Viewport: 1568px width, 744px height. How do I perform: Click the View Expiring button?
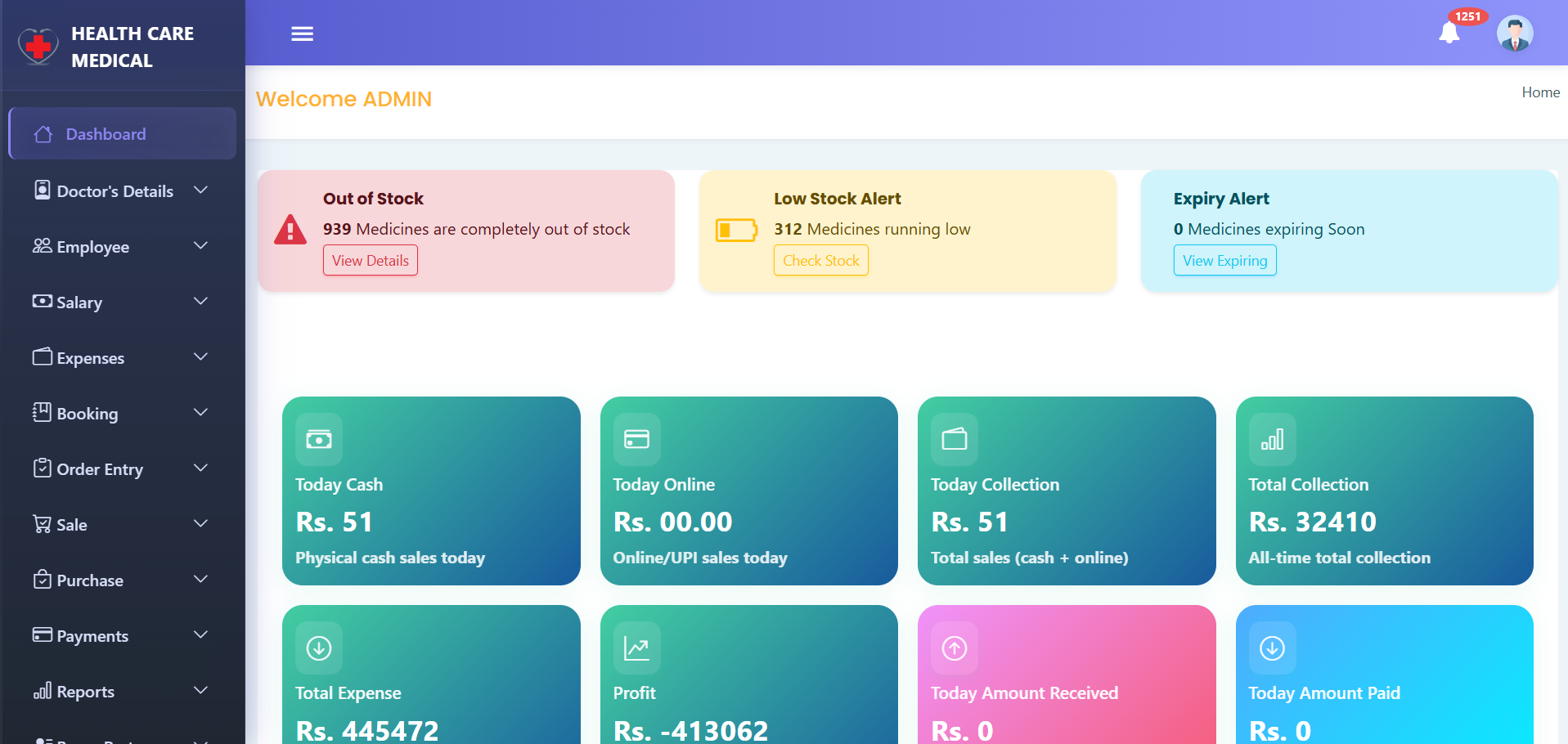pos(1224,261)
